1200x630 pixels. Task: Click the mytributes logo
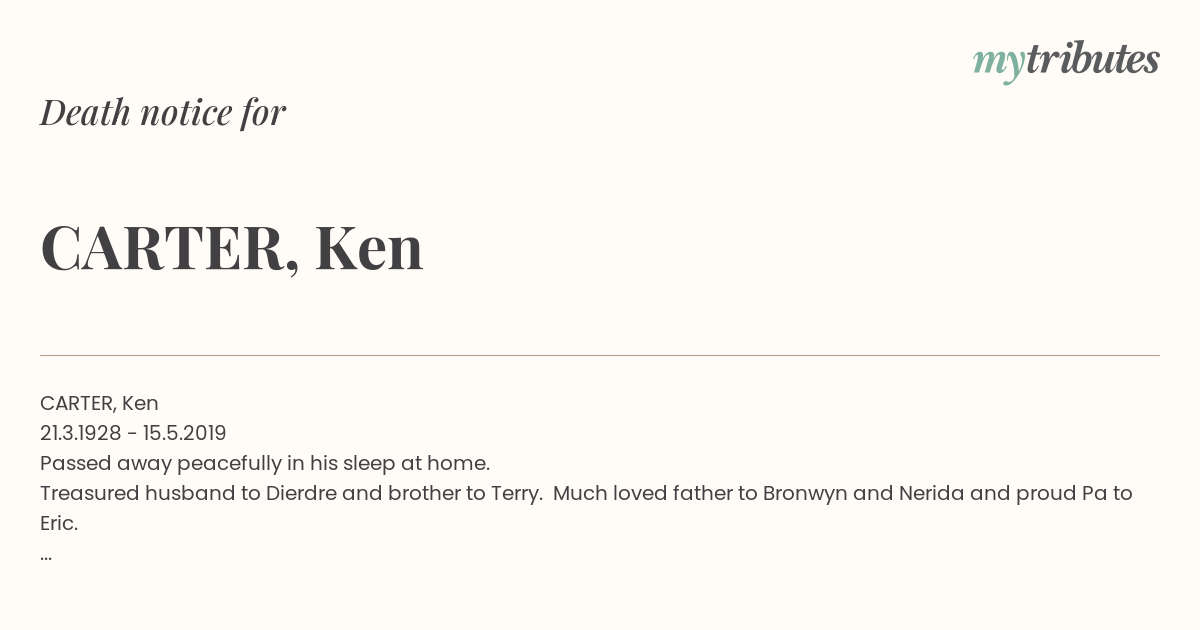point(1066,60)
